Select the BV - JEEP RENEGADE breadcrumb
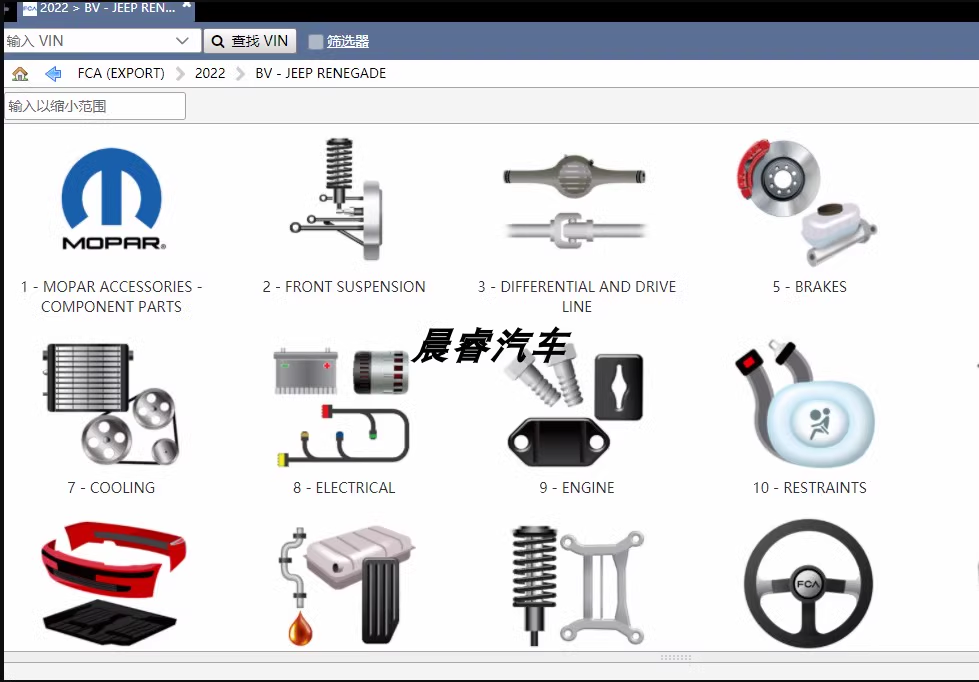Screen dimensions: 979x682 pyautogui.click(x=320, y=74)
